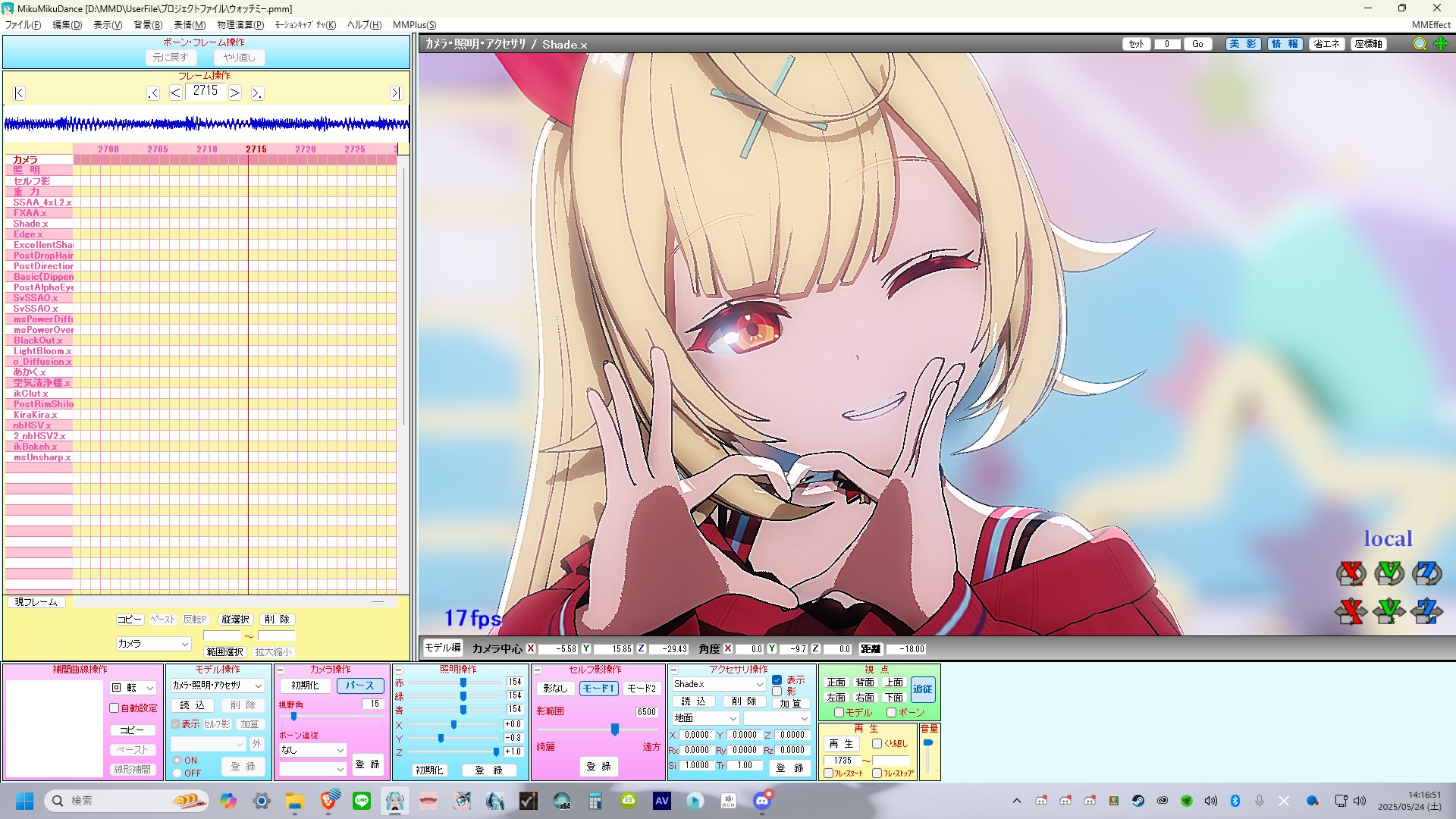Open the 地面 attachment dropdown
The width and height of the screenshot is (1456, 819).
tap(705, 718)
